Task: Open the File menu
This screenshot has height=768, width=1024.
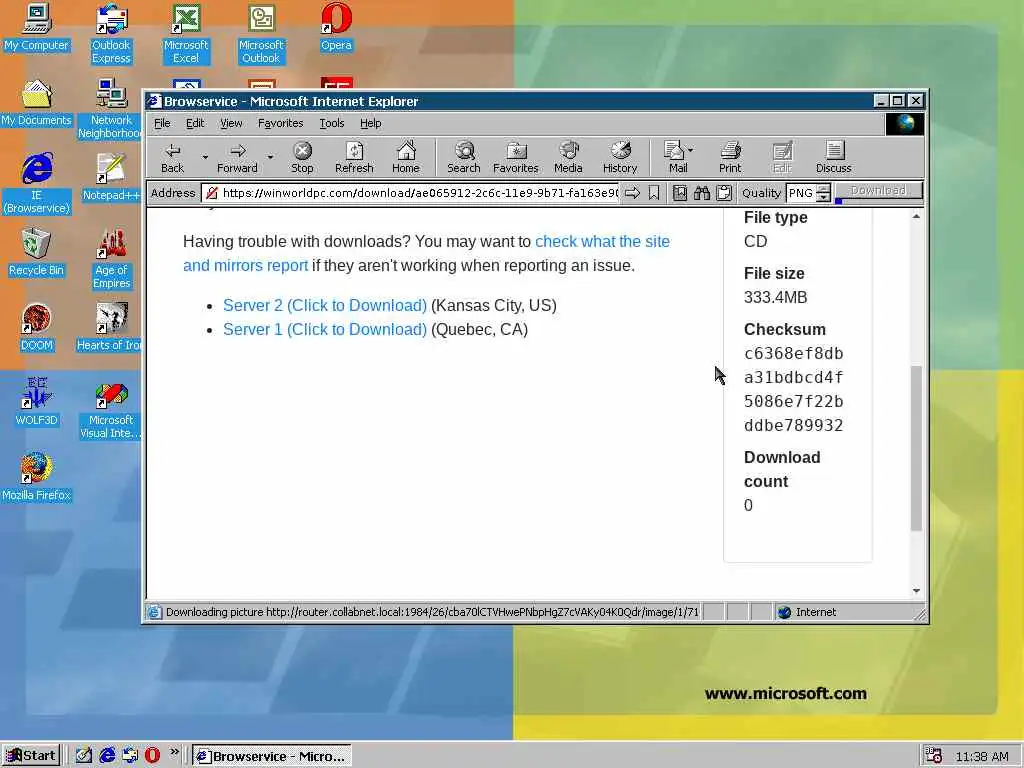Action: pos(162,123)
